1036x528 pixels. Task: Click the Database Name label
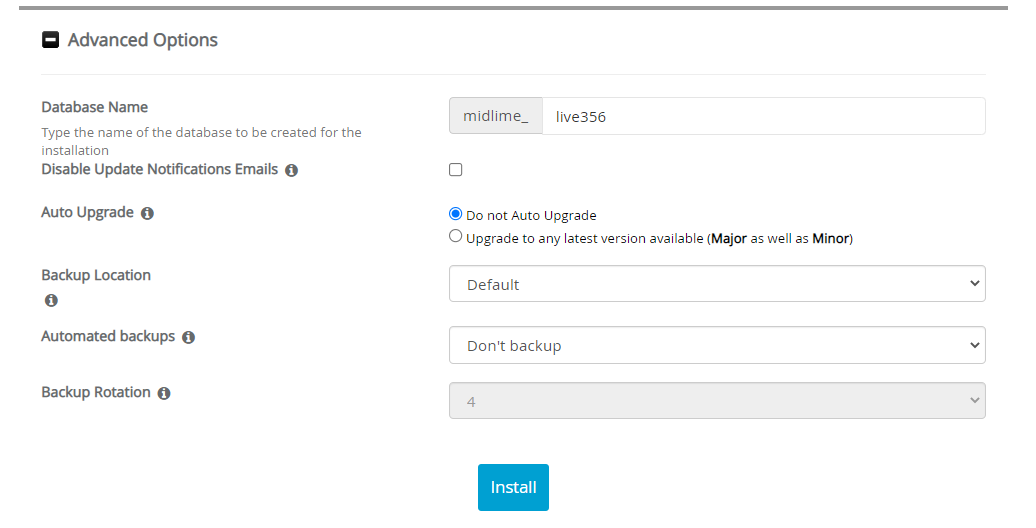coord(94,107)
